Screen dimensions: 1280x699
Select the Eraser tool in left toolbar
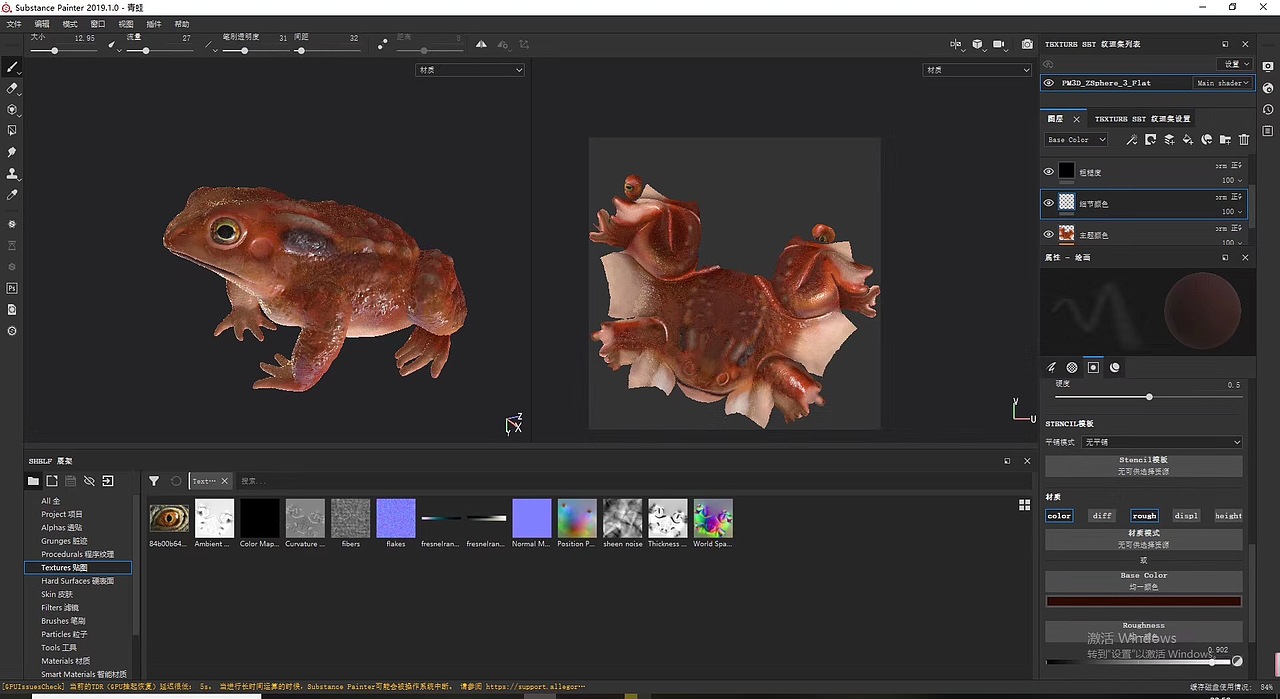(12, 88)
